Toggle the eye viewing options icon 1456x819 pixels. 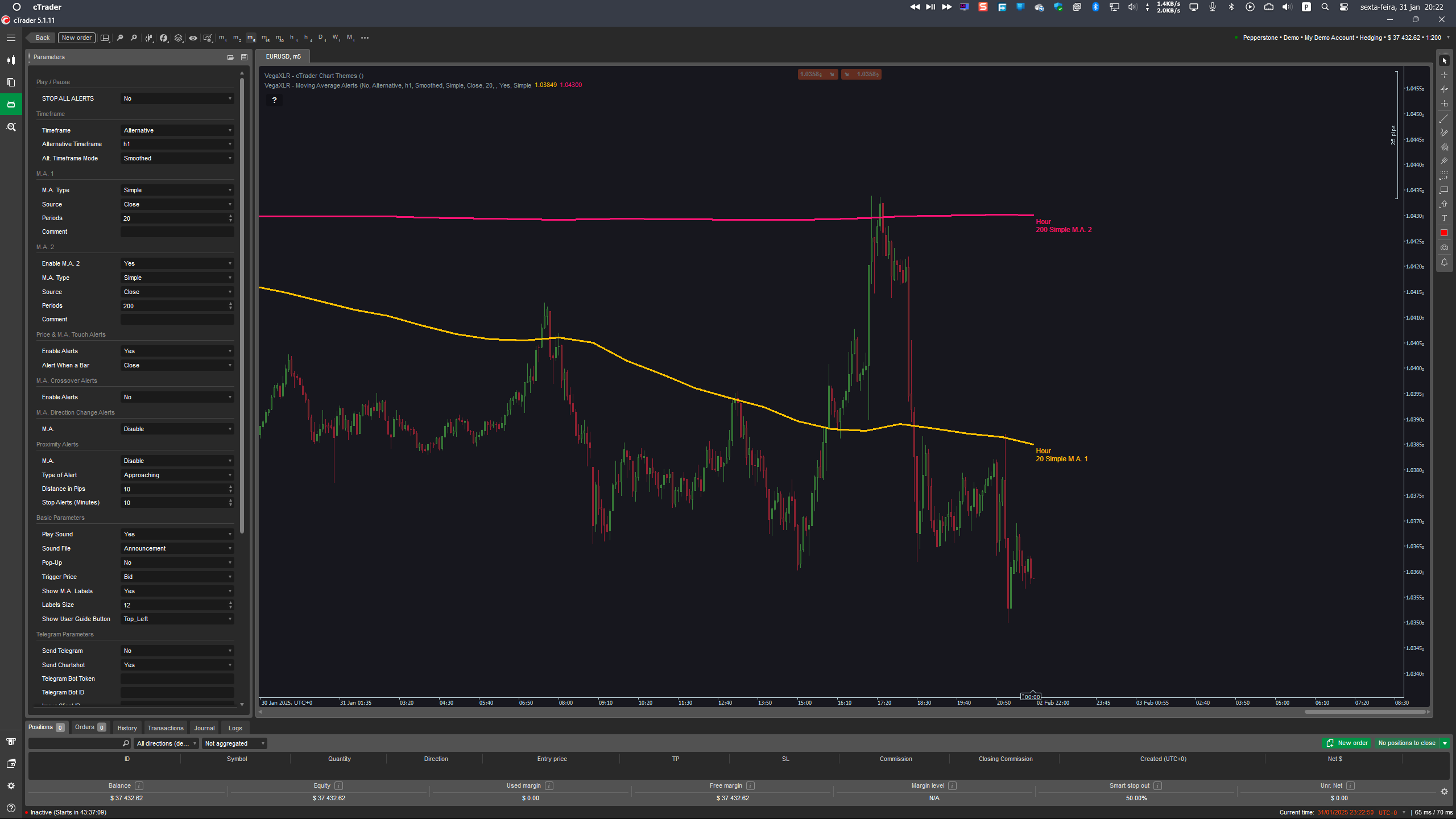point(193,38)
